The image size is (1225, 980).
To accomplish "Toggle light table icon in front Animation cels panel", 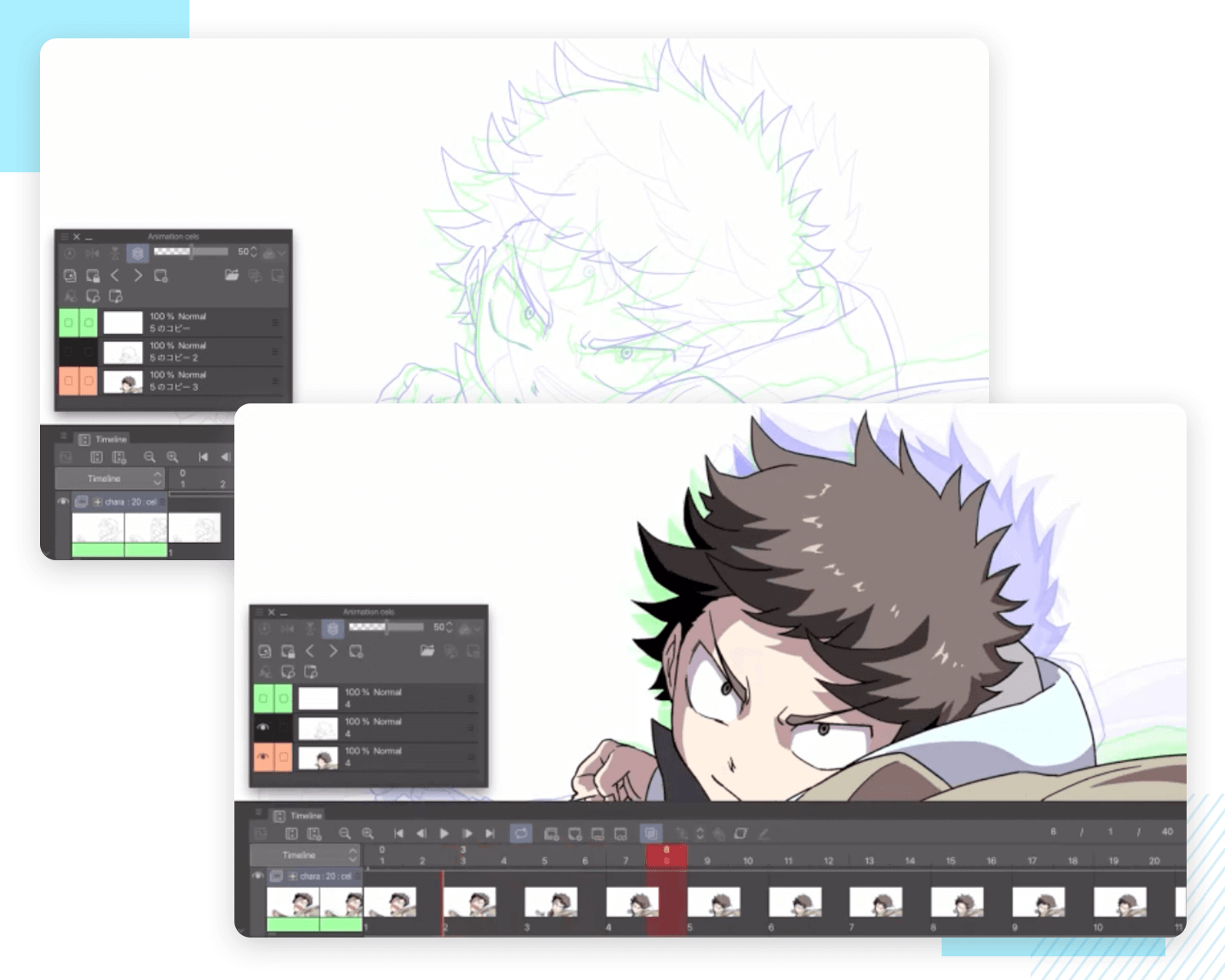I will click(x=332, y=629).
